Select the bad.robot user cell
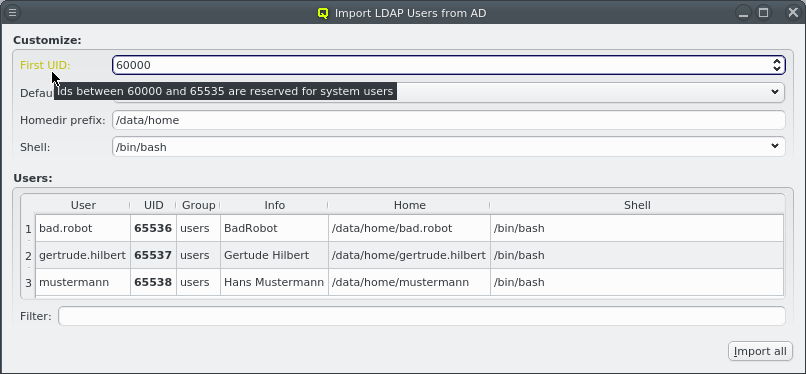The image size is (806, 374). [83, 228]
